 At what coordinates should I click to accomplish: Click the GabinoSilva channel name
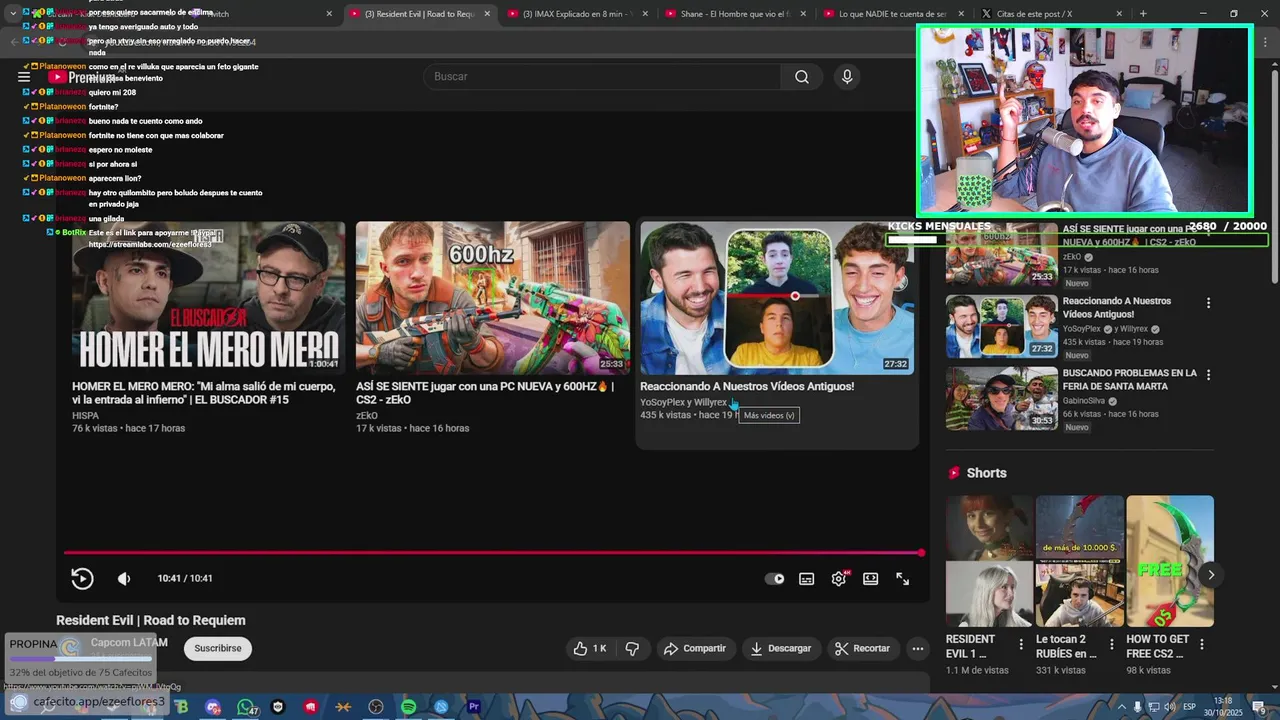point(1084,401)
